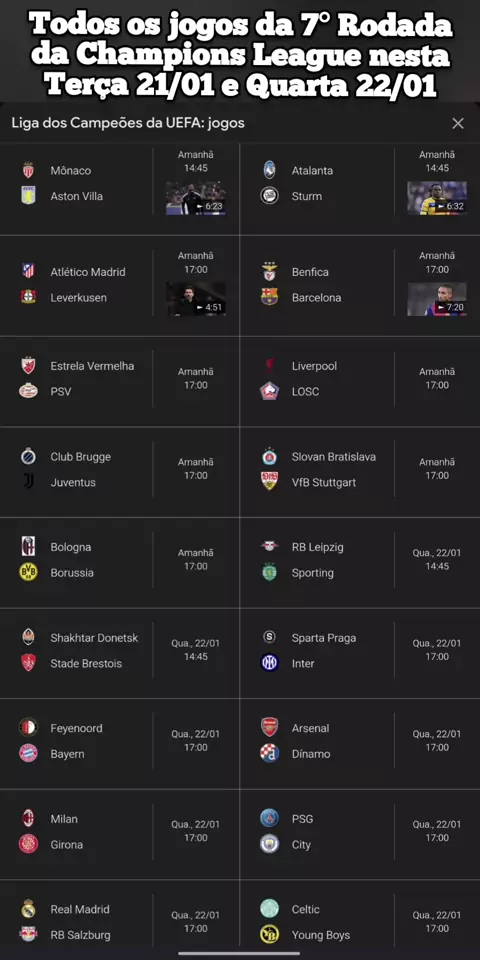Click the Juventus logo icon
Image resolution: width=480 pixels, height=960 pixels.
click(28, 482)
